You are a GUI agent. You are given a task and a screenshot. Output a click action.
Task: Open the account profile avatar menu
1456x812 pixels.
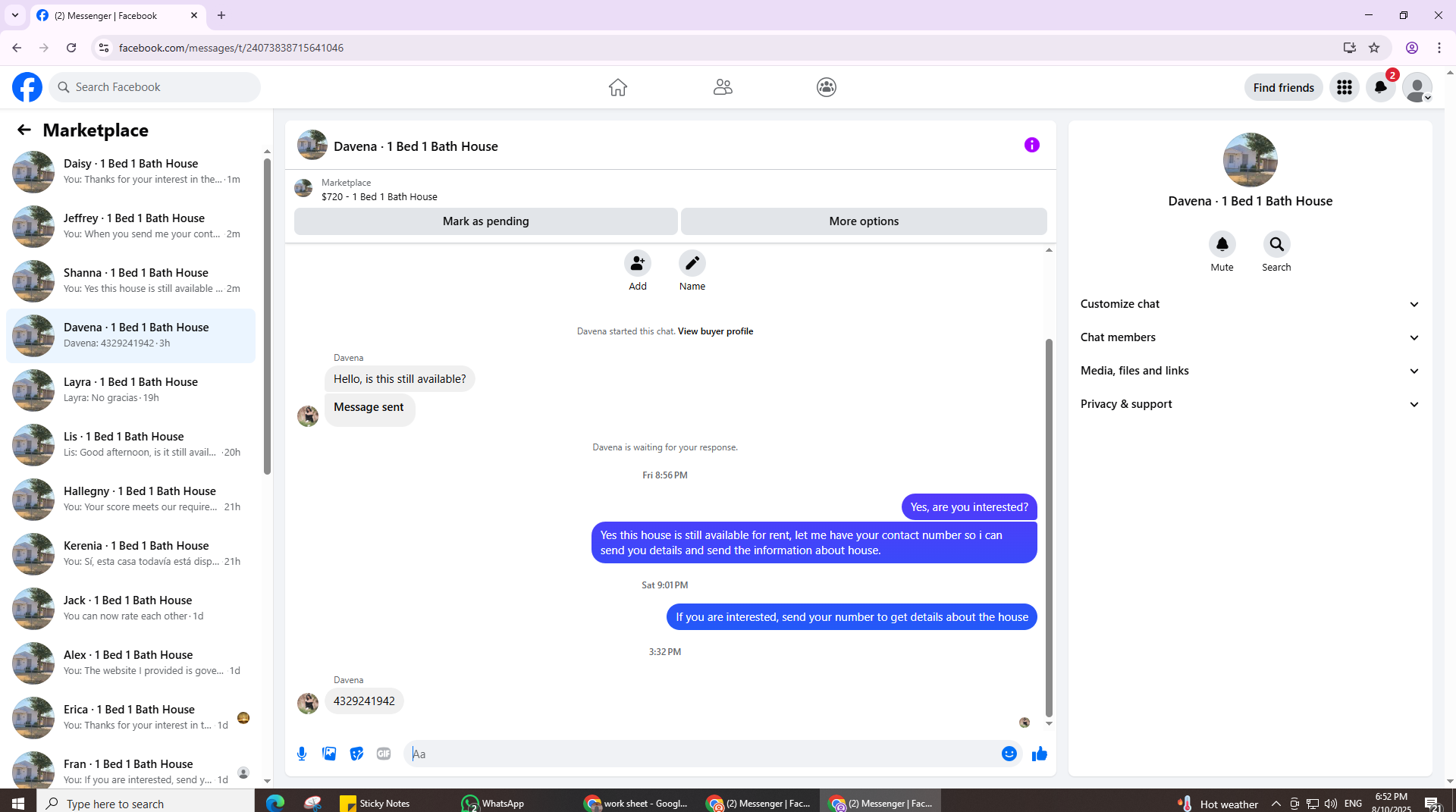point(1417,87)
